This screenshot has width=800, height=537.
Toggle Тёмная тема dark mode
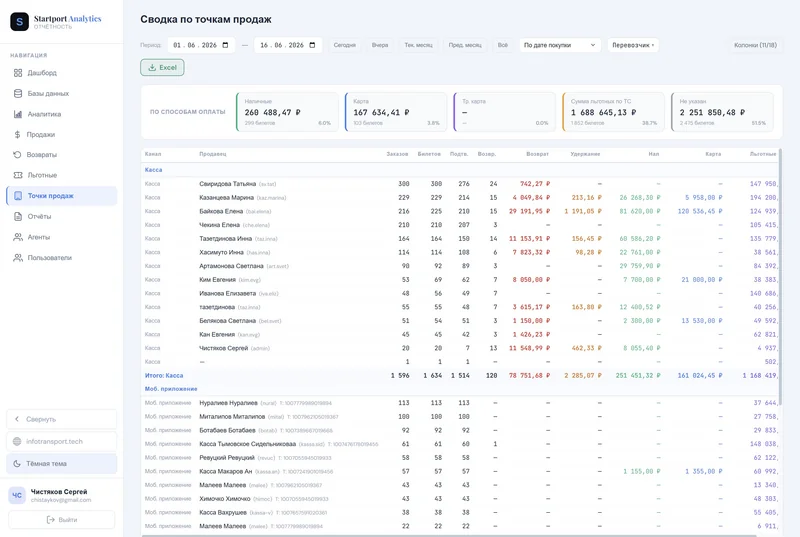point(62,464)
